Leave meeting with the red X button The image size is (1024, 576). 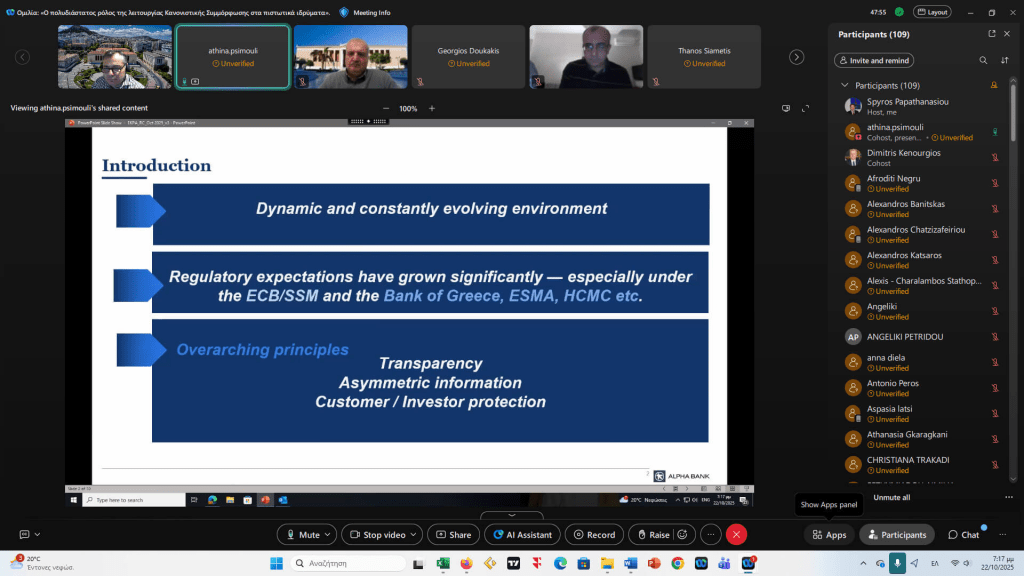coord(737,535)
